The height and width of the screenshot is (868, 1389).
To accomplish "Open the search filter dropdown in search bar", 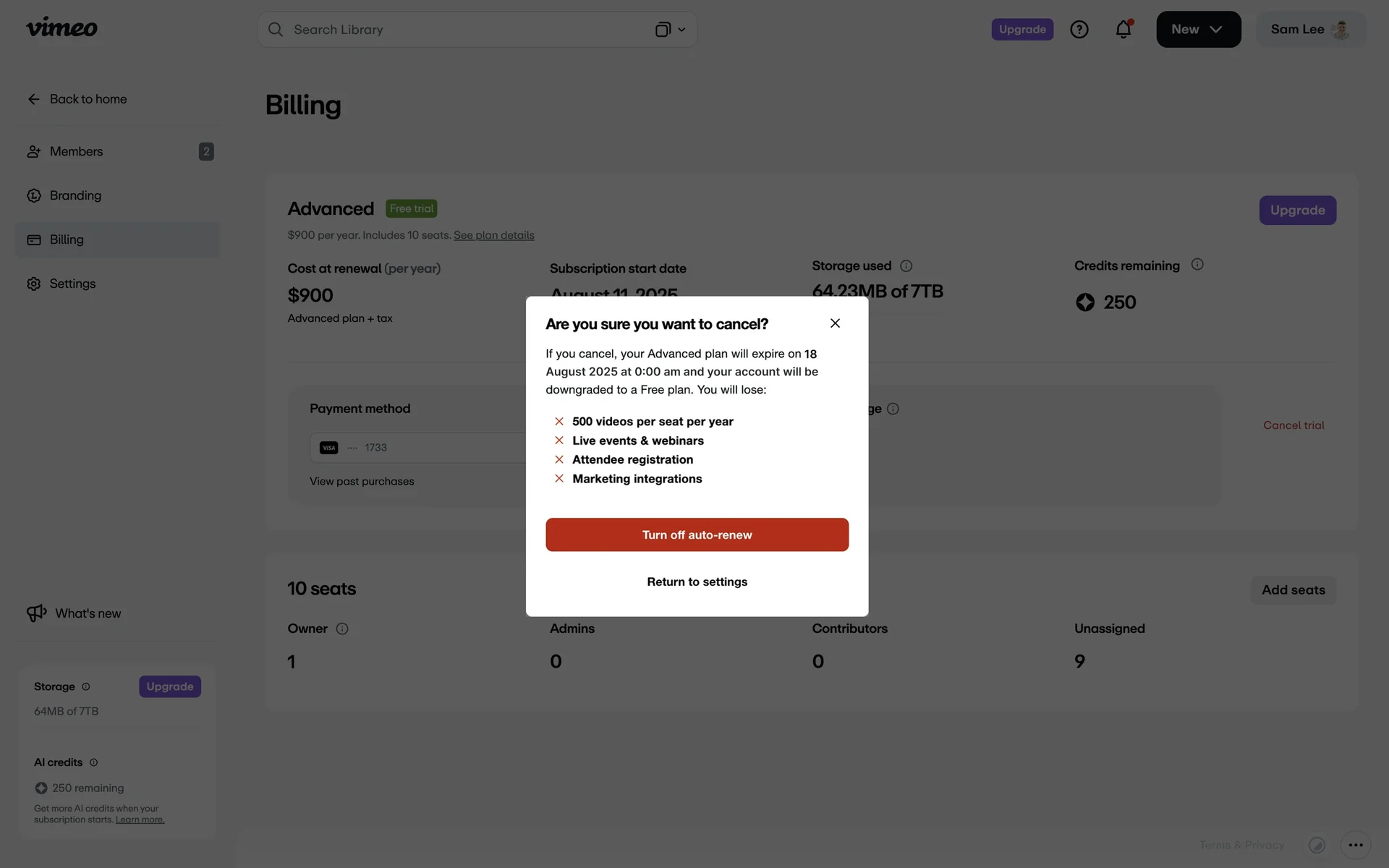I will [671, 30].
